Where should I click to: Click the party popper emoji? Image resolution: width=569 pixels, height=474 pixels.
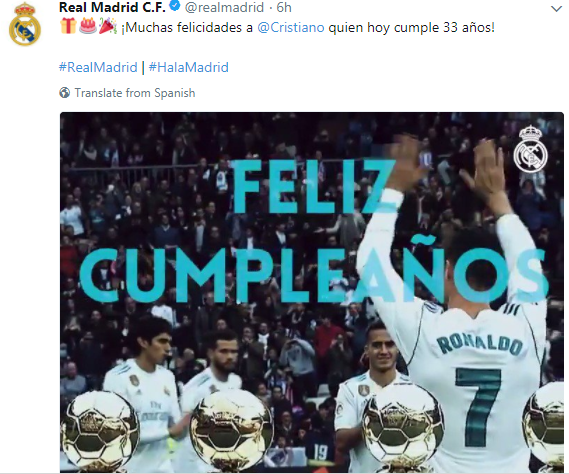[107, 26]
